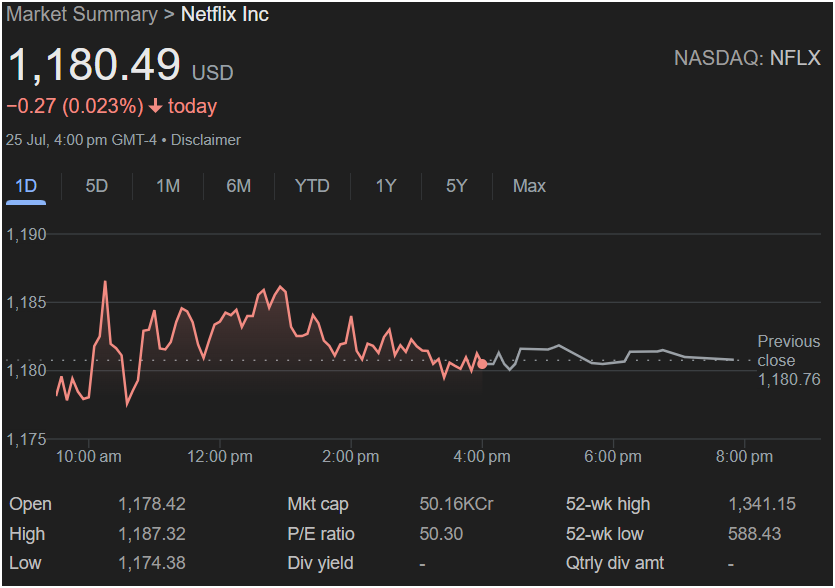The height and width of the screenshot is (588, 835).
Task: Show the 6M price chart
Action: tap(239, 186)
